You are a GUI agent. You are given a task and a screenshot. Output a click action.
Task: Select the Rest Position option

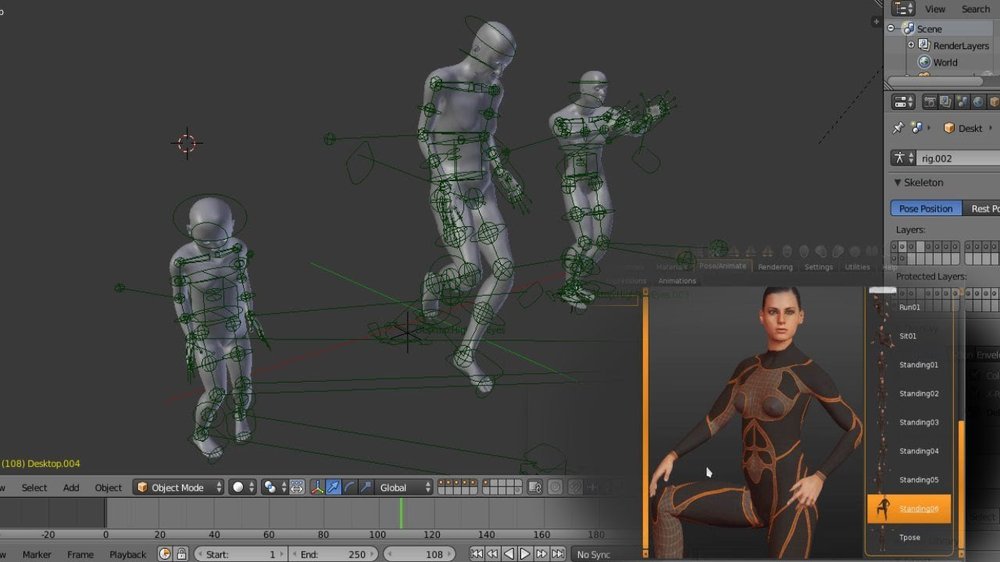(x=982, y=208)
